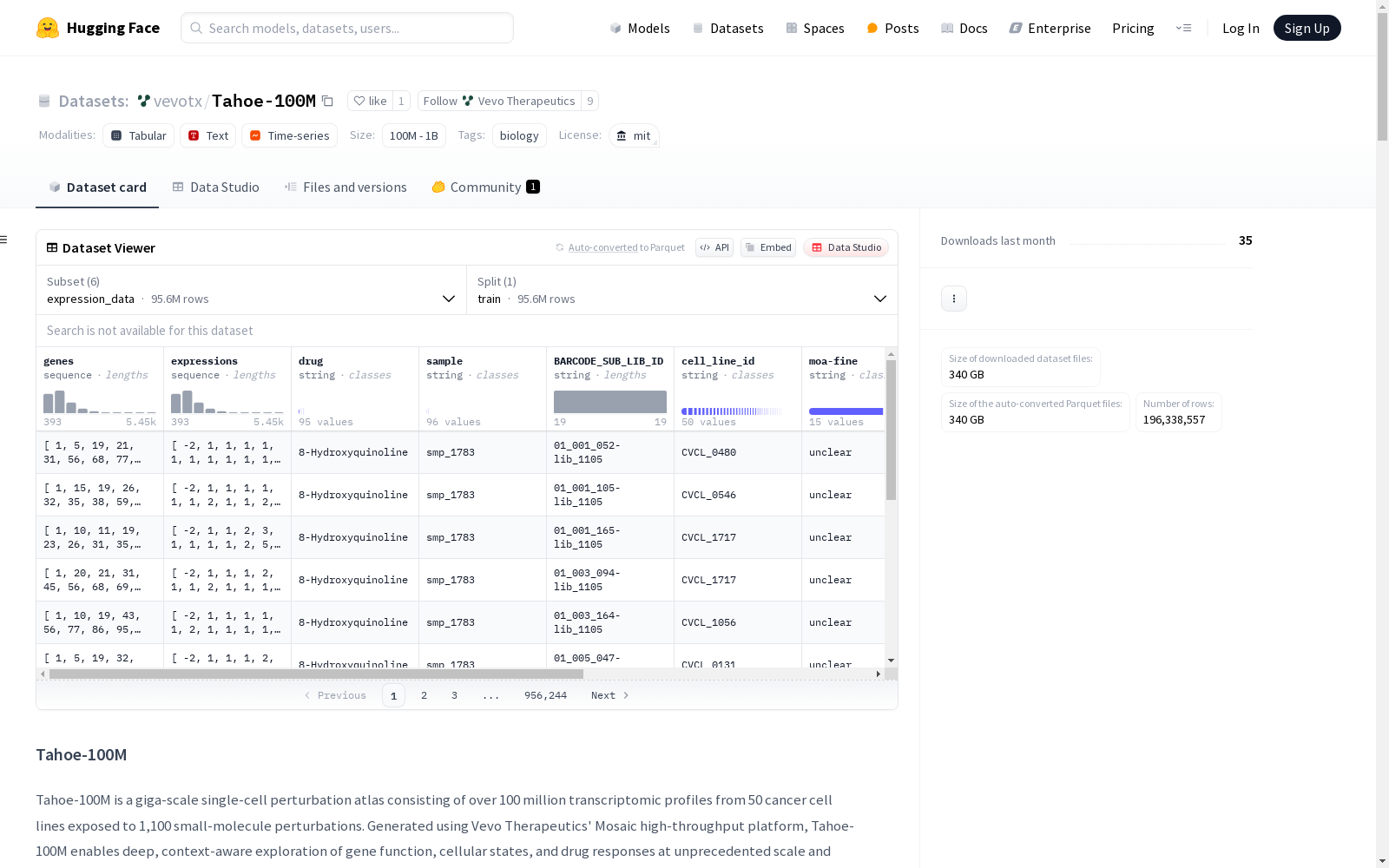Viewport: 1389px width, 868px height.
Task: Select cell 01_001_052-lib_1105
Action: pyautogui.click(x=610, y=452)
